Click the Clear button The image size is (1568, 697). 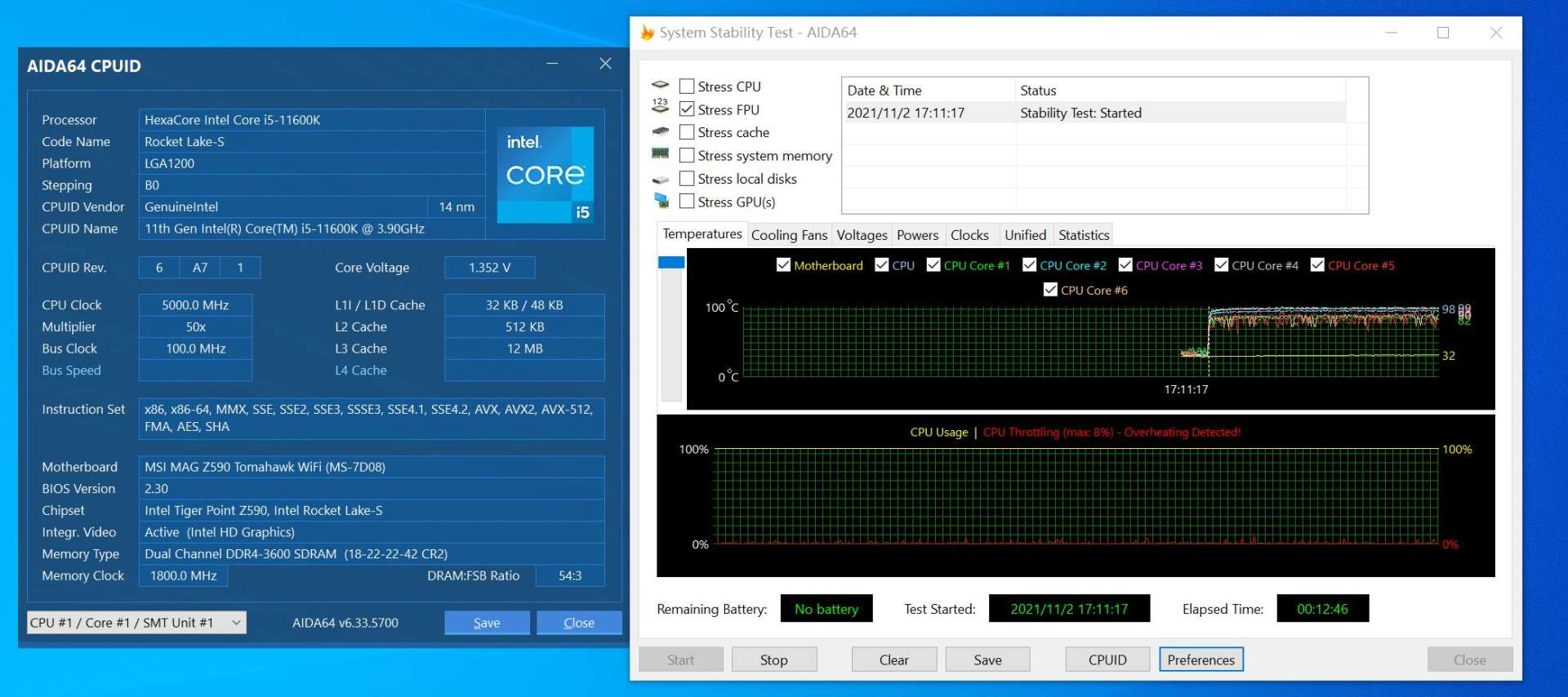coord(893,659)
